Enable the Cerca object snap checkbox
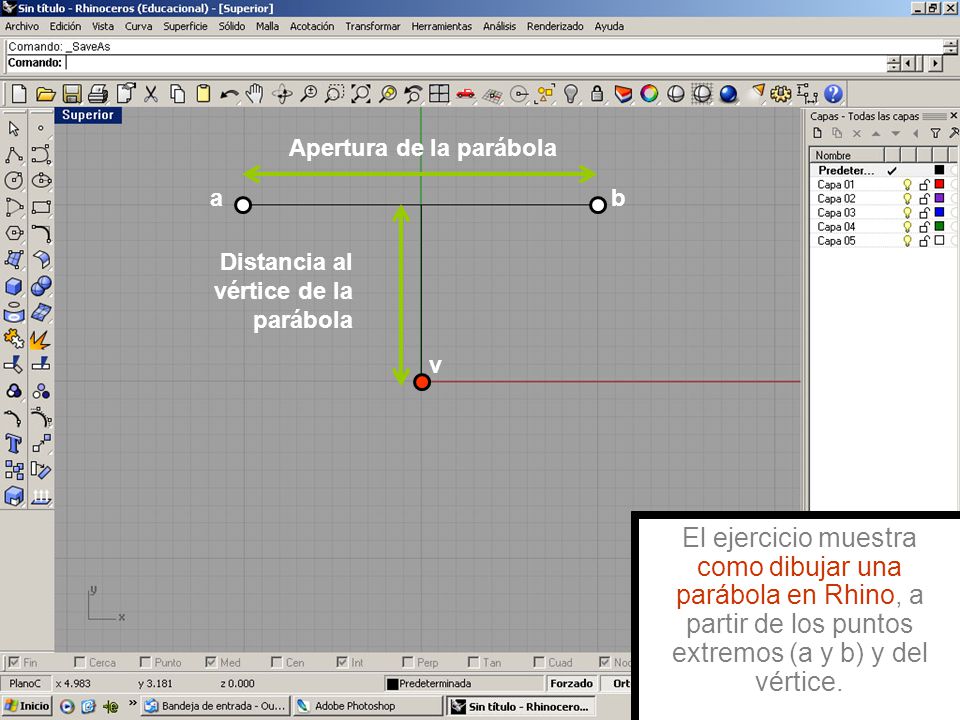The image size is (960, 720). [x=79, y=662]
